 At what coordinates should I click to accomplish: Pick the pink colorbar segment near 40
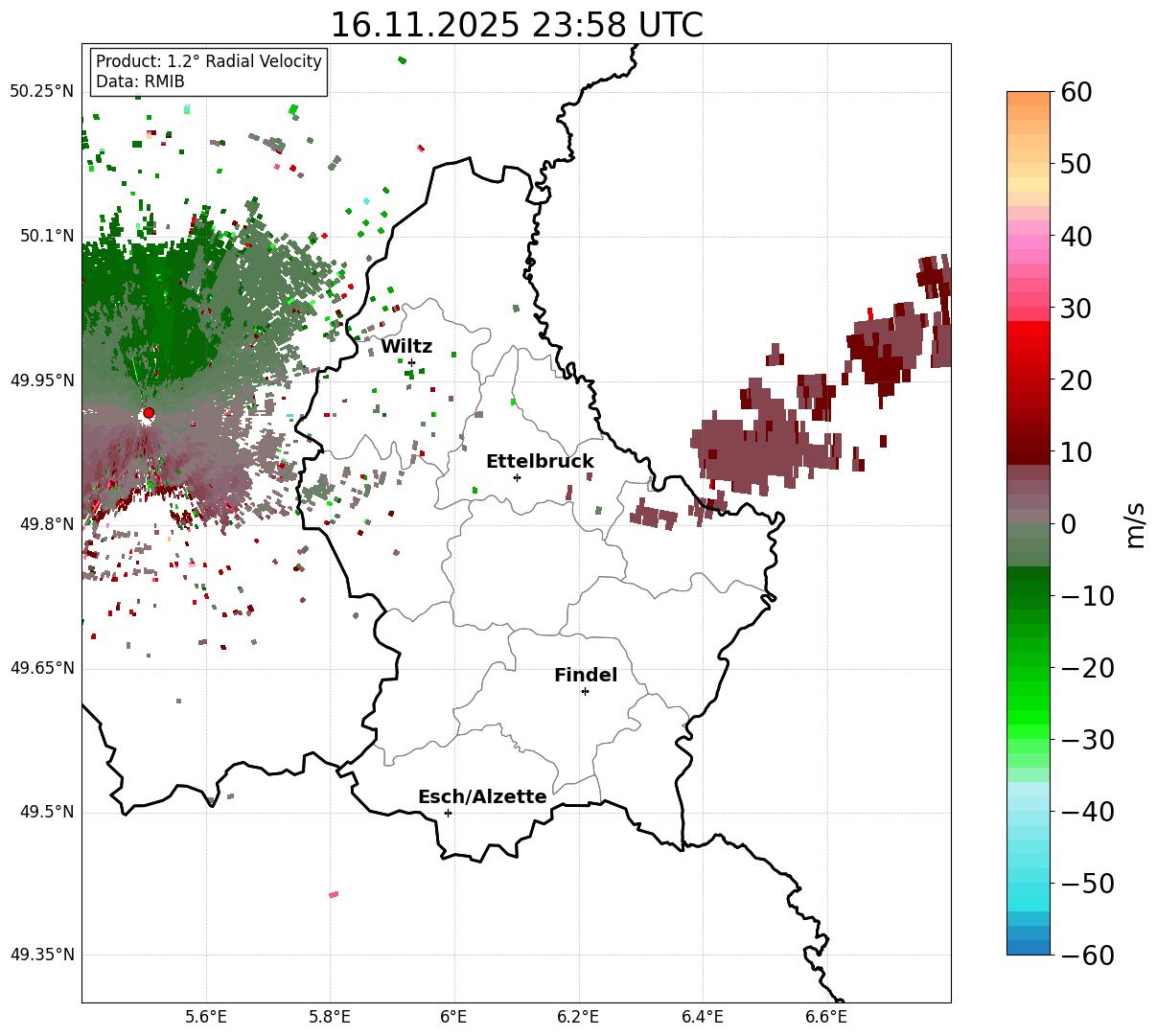pos(1029,242)
